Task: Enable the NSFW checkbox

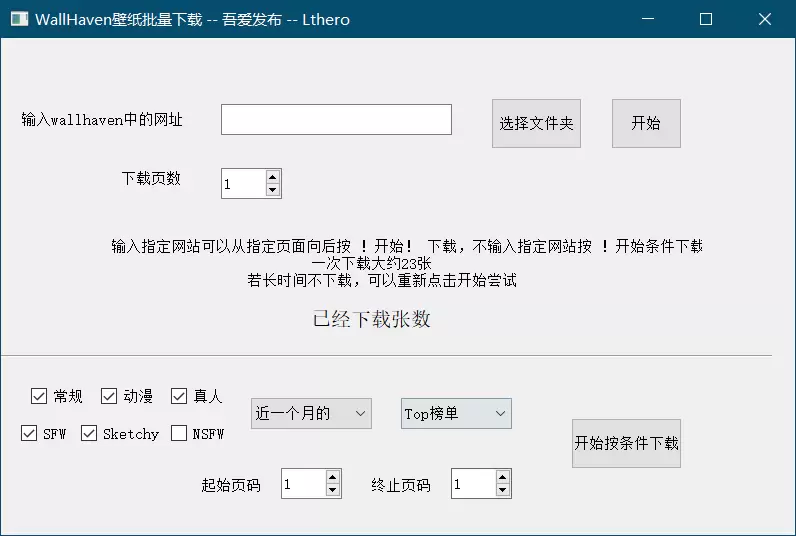Action: pyautogui.click(x=179, y=433)
